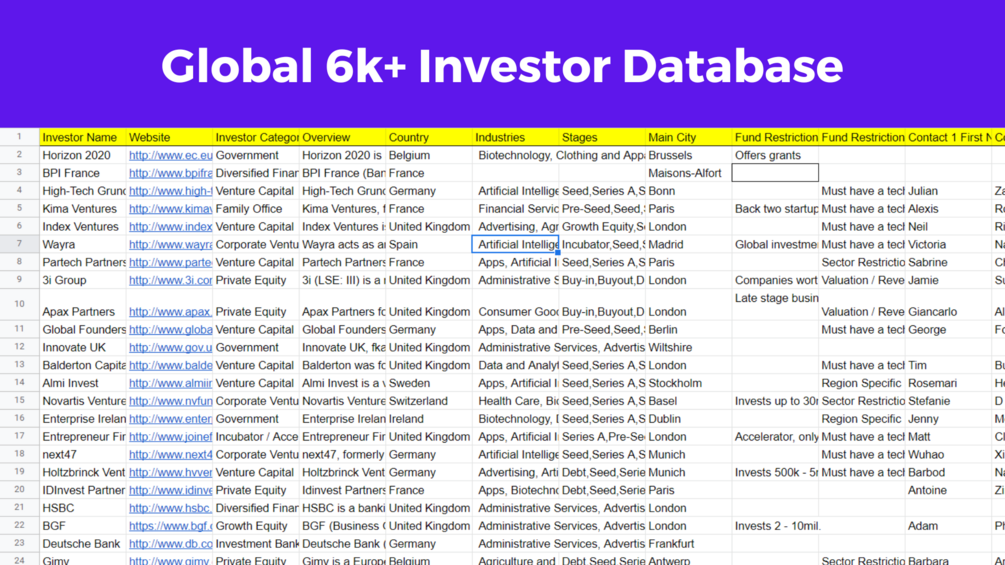Select the Ireland country cell
Screen dimensions: 1005x565
point(429,419)
